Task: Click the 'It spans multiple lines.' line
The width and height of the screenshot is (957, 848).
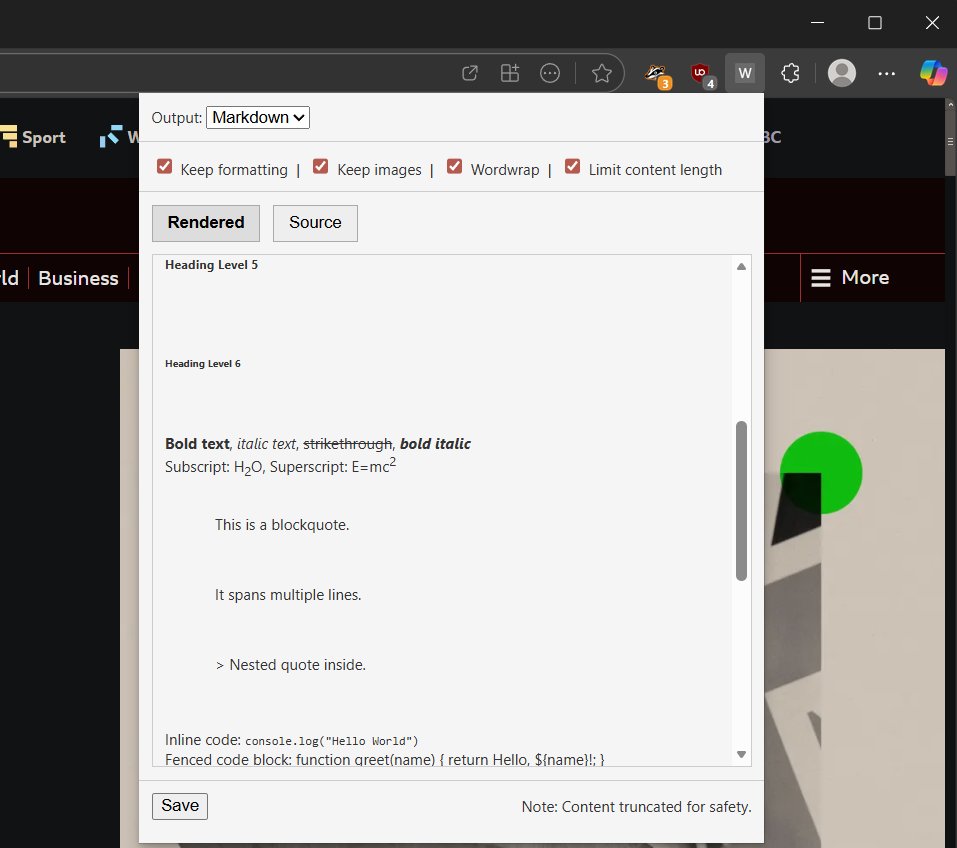Action: coord(288,595)
